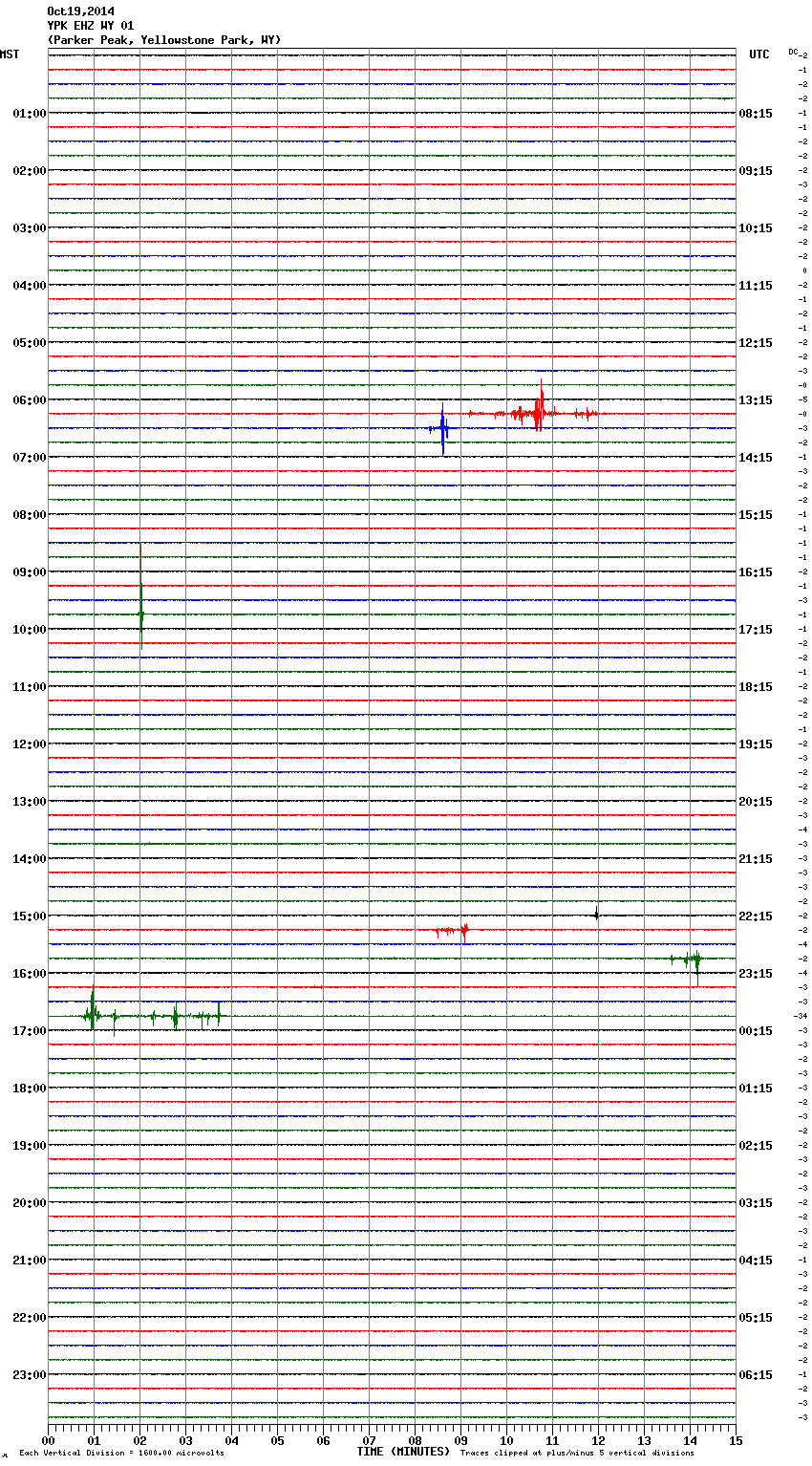Click the traces clipped footer note
The width and height of the screenshot is (812, 1466).
click(x=577, y=1454)
